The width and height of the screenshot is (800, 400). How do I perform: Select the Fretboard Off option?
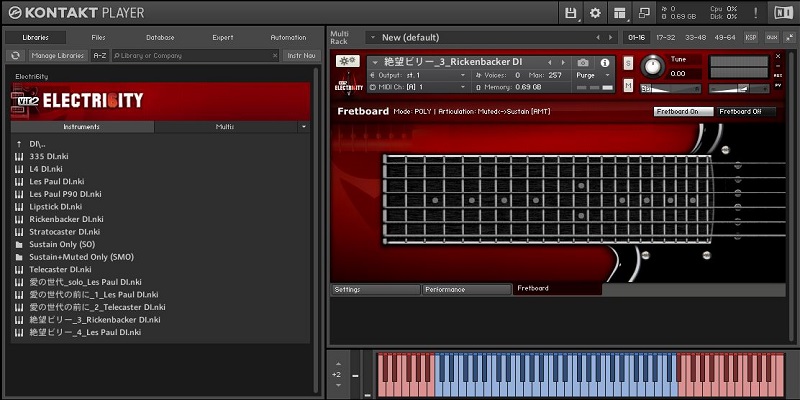click(741, 111)
